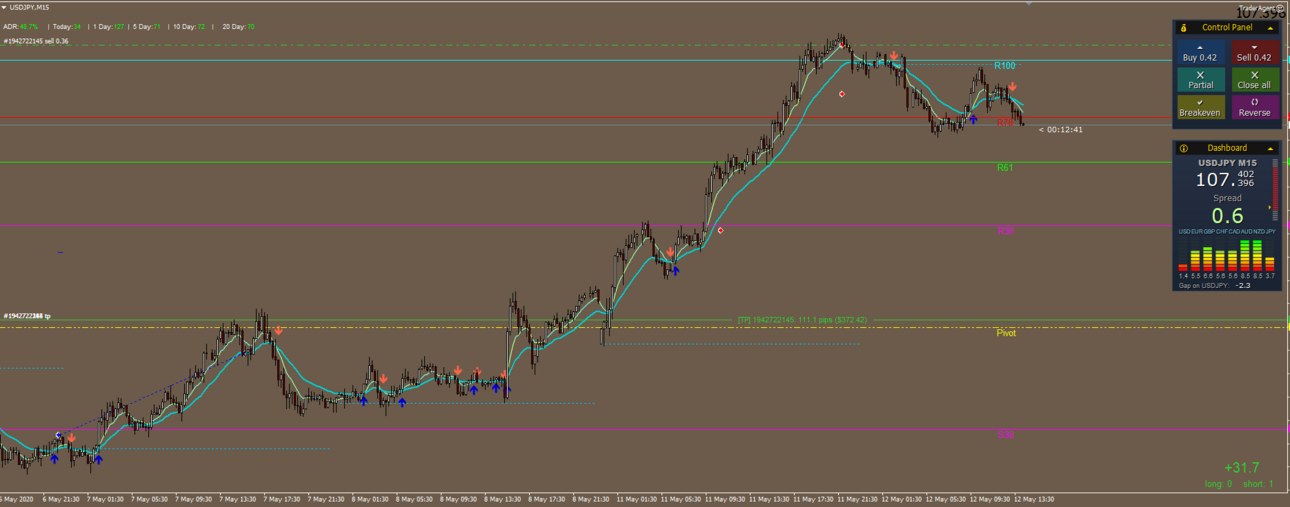Click the Spread value 0.6
The height and width of the screenshot is (507, 1290).
(x=1227, y=216)
